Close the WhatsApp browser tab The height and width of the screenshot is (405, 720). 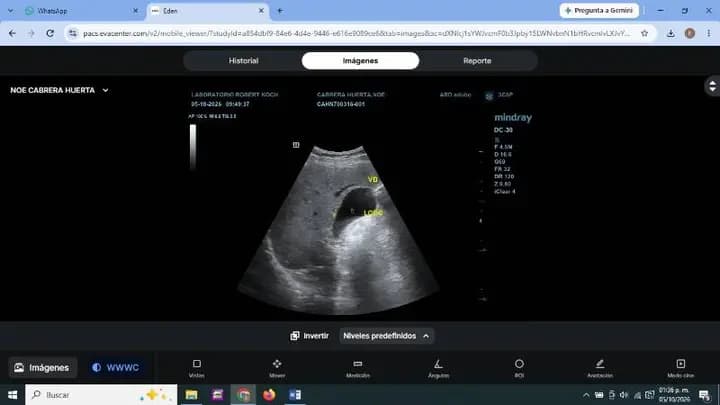point(135,11)
